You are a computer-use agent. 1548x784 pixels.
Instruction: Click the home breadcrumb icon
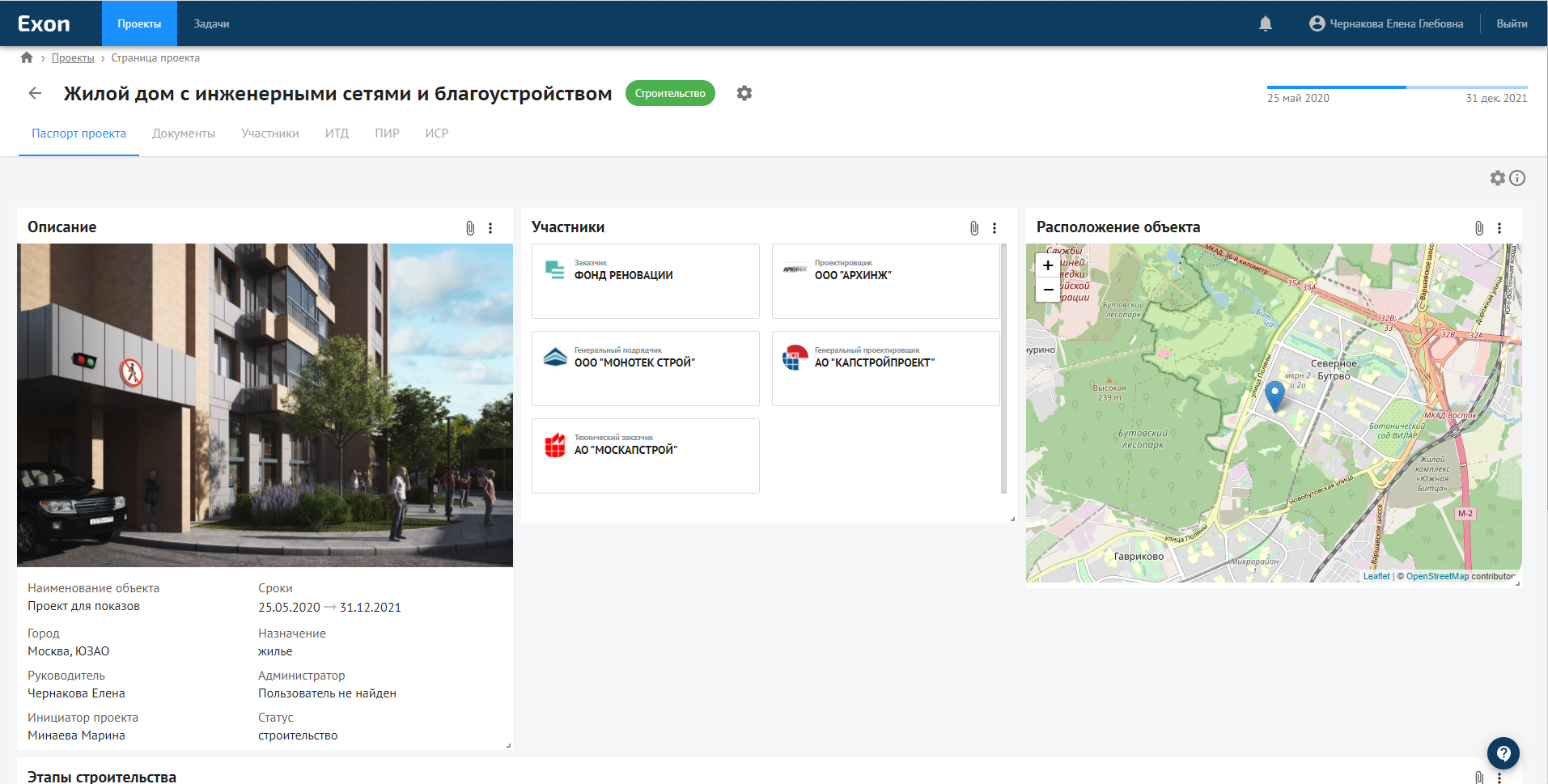pyautogui.click(x=27, y=57)
